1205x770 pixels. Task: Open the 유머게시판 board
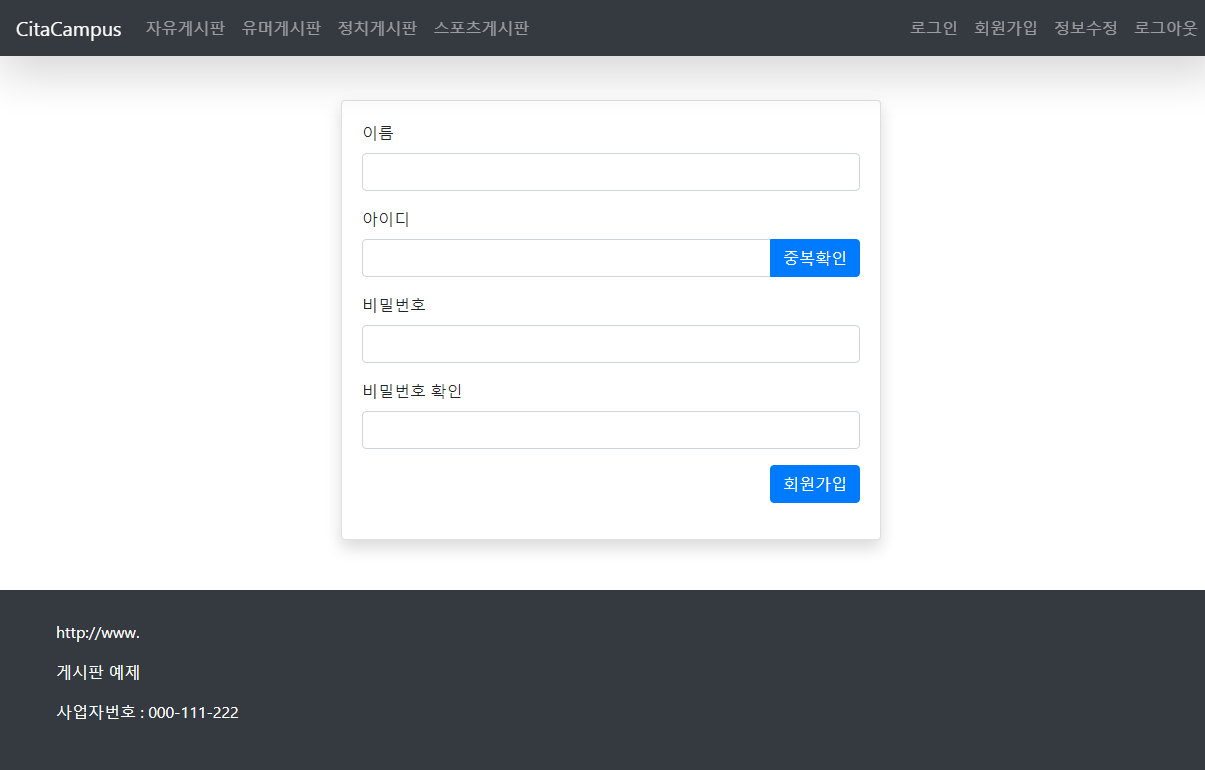coord(281,29)
